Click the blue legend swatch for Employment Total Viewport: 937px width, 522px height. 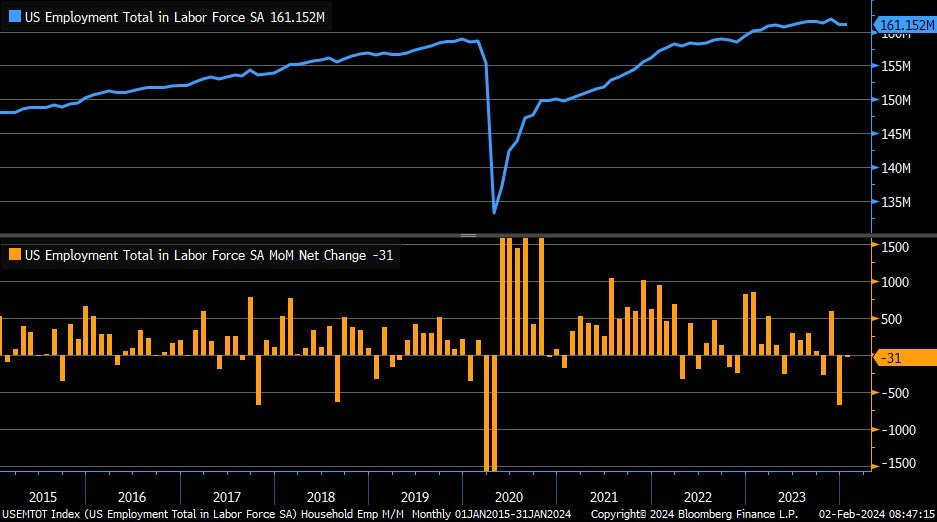click(x=15, y=17)
